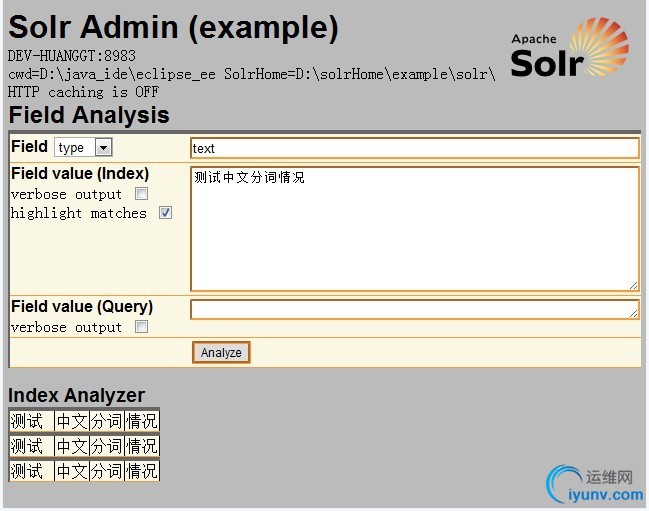
Task: Enable verbose output under Field value (Query)
Action: (142, 326)
